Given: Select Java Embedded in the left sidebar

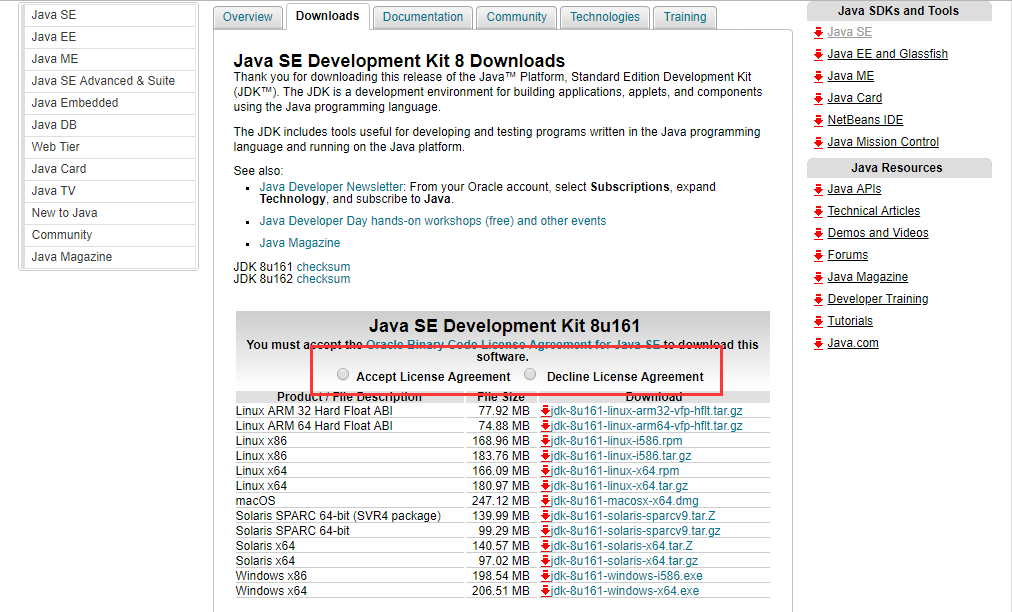Looking at the screenshot, I should [x=110, y=103].
